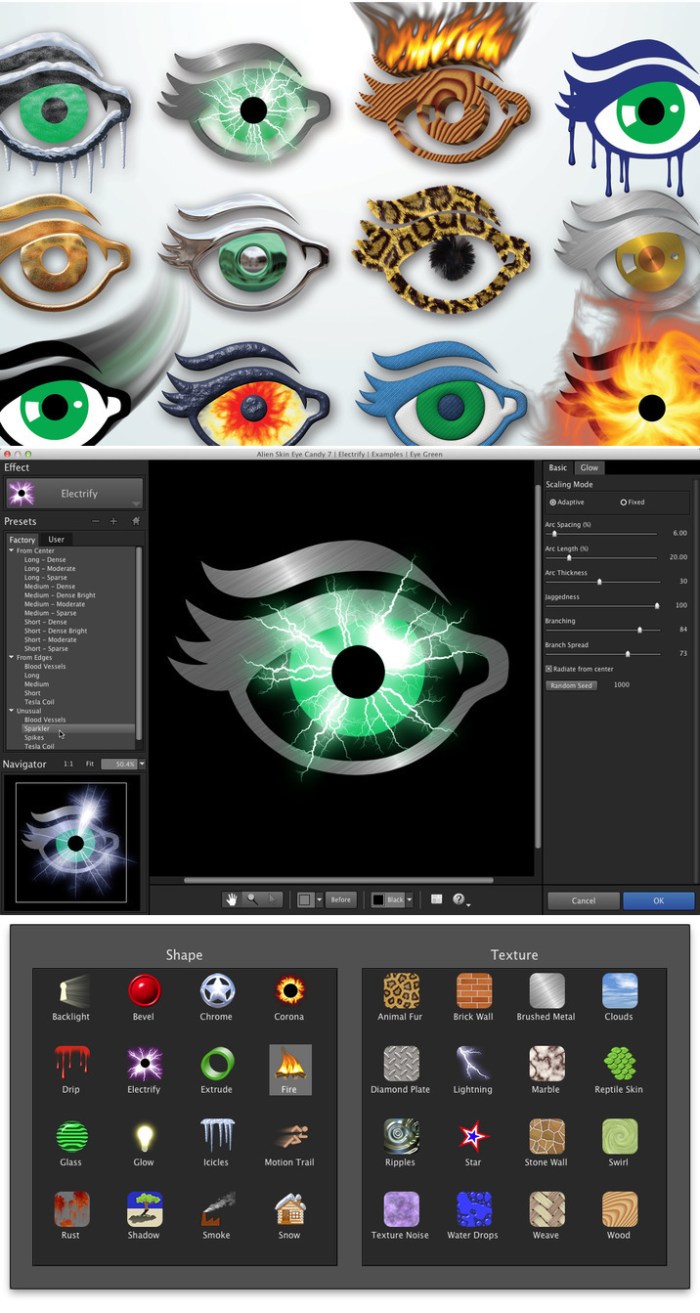Image resolution: width=700 pixels, height=1313 pixels.
Task: Adjust the Jaggedness slider handle
Action: pos(657,606)
